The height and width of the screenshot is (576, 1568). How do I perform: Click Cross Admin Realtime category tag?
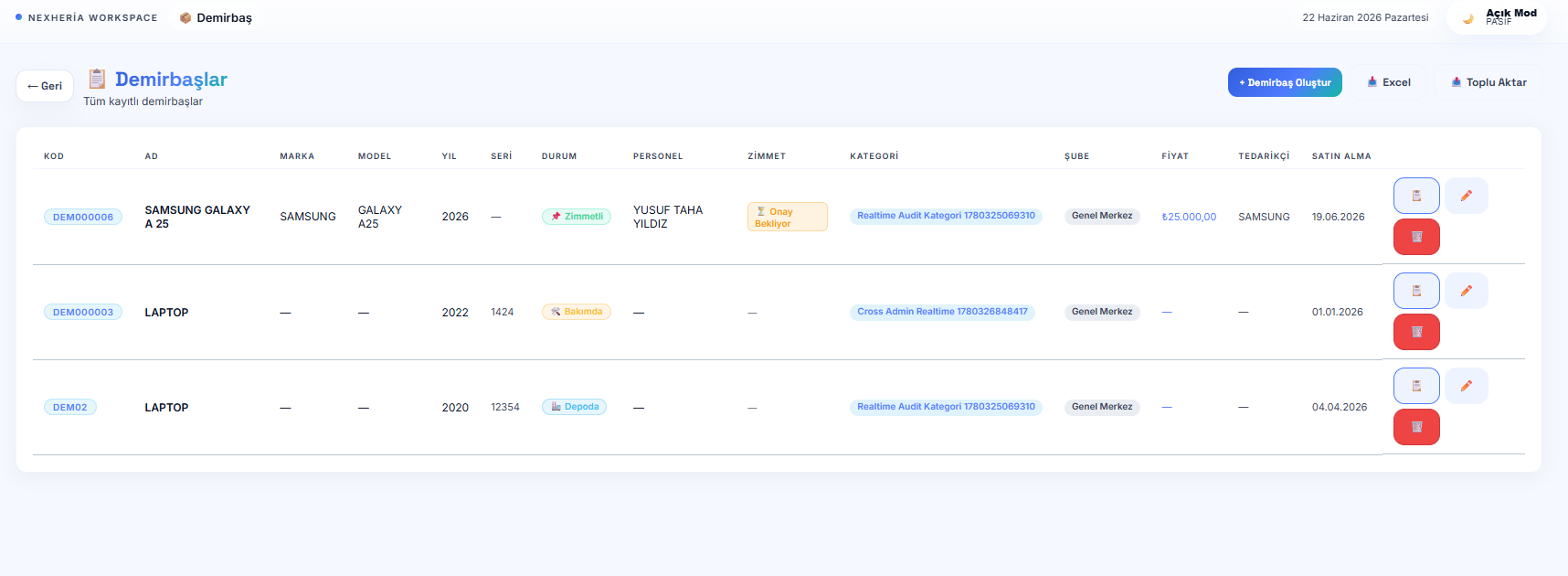coord(942,312)
